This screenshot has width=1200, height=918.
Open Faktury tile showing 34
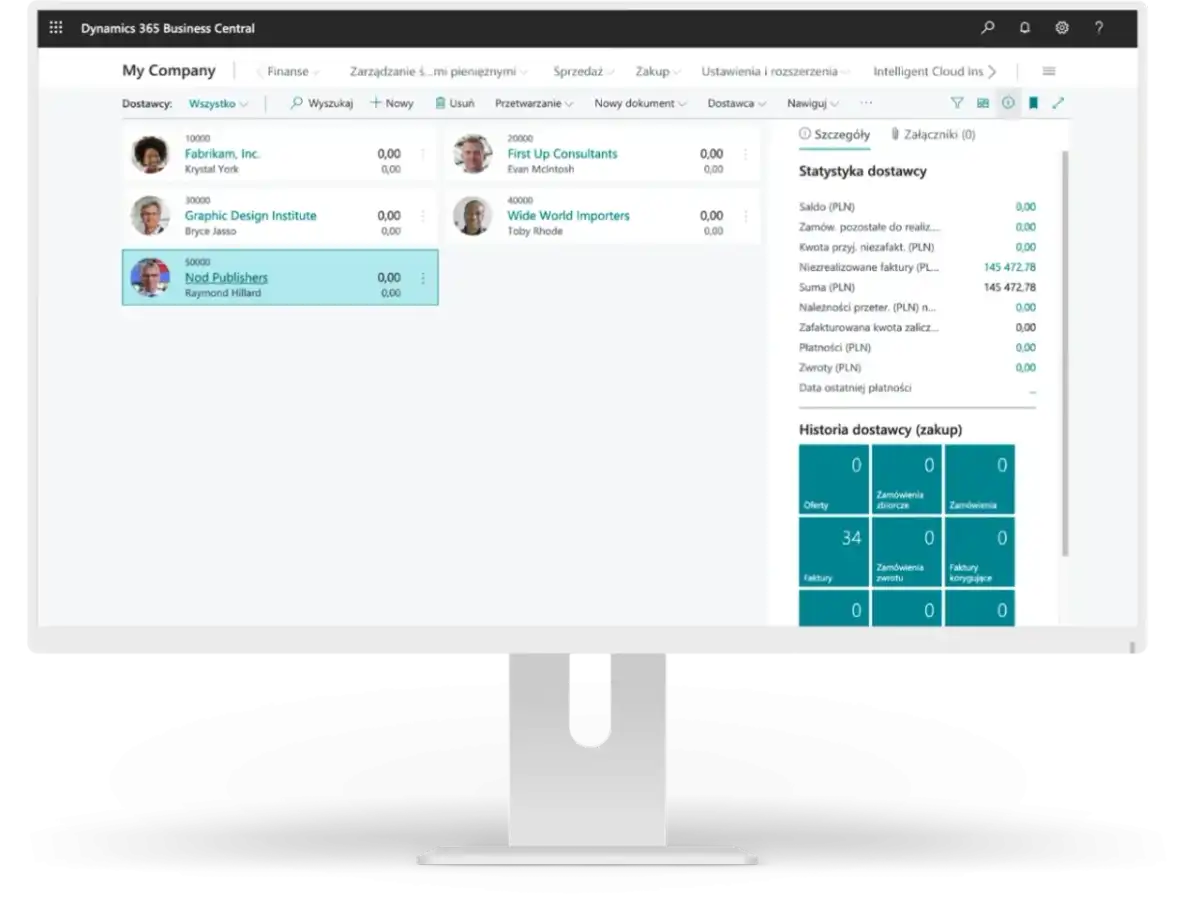[834, 552]
